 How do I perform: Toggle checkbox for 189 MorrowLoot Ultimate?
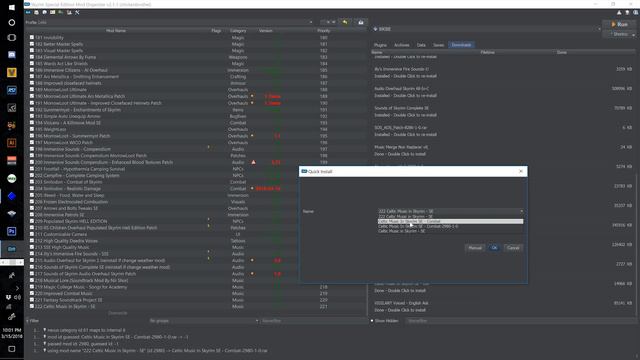(x=32, y=89)
